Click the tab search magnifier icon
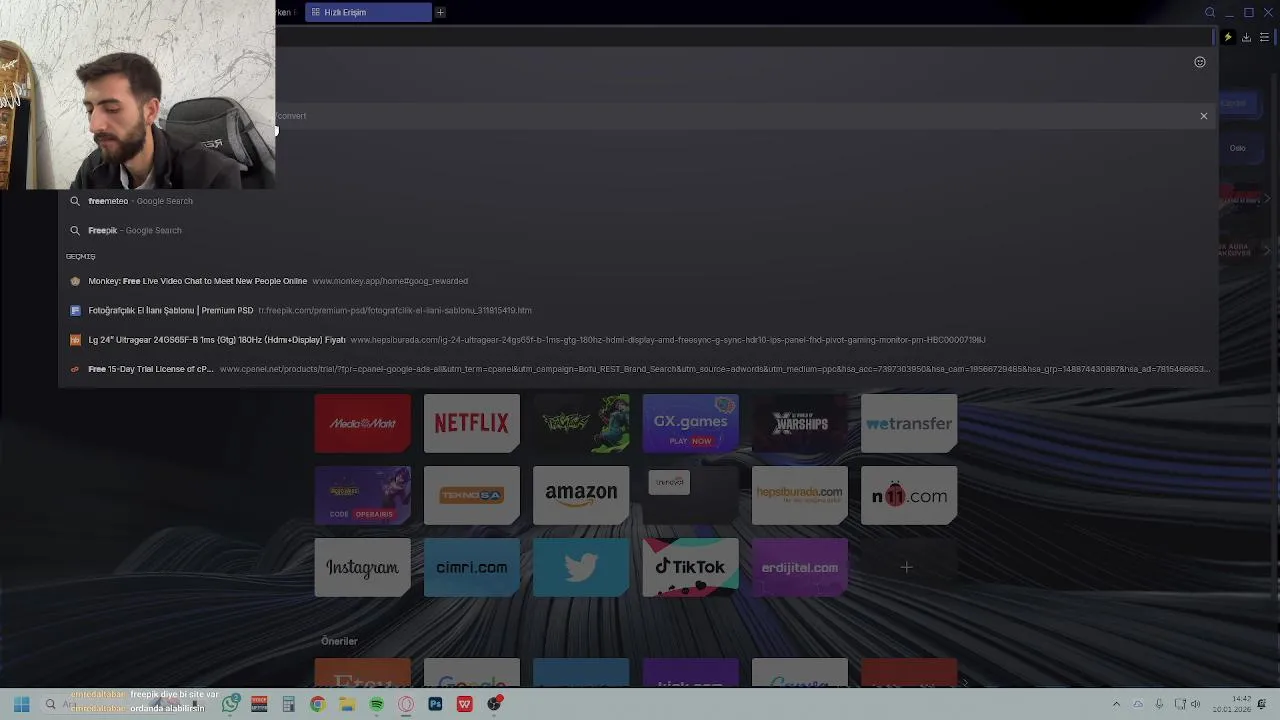The width and height of the screenshot is (1280, 720). tap(1210, 12)
